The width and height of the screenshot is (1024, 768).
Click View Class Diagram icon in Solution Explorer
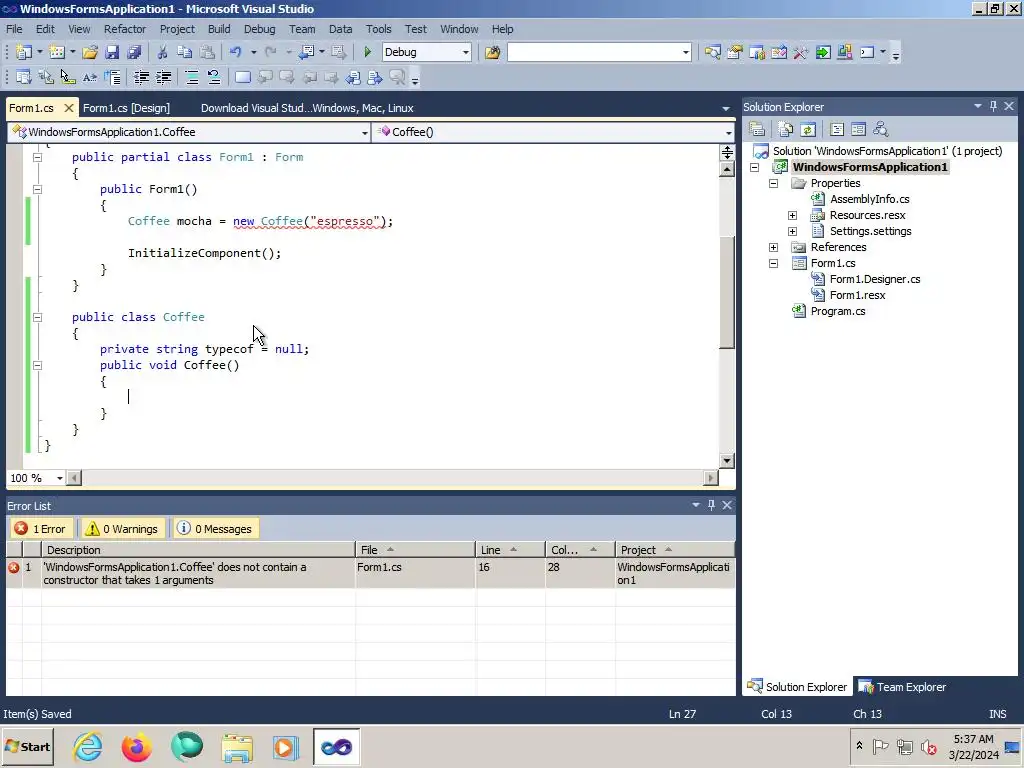click(x=880, y=129)
